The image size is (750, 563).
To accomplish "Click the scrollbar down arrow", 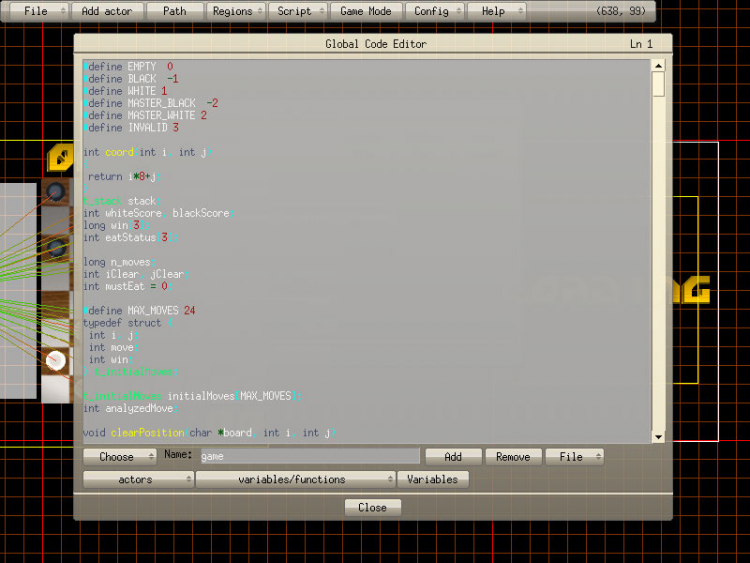I will tap(659, 437).
